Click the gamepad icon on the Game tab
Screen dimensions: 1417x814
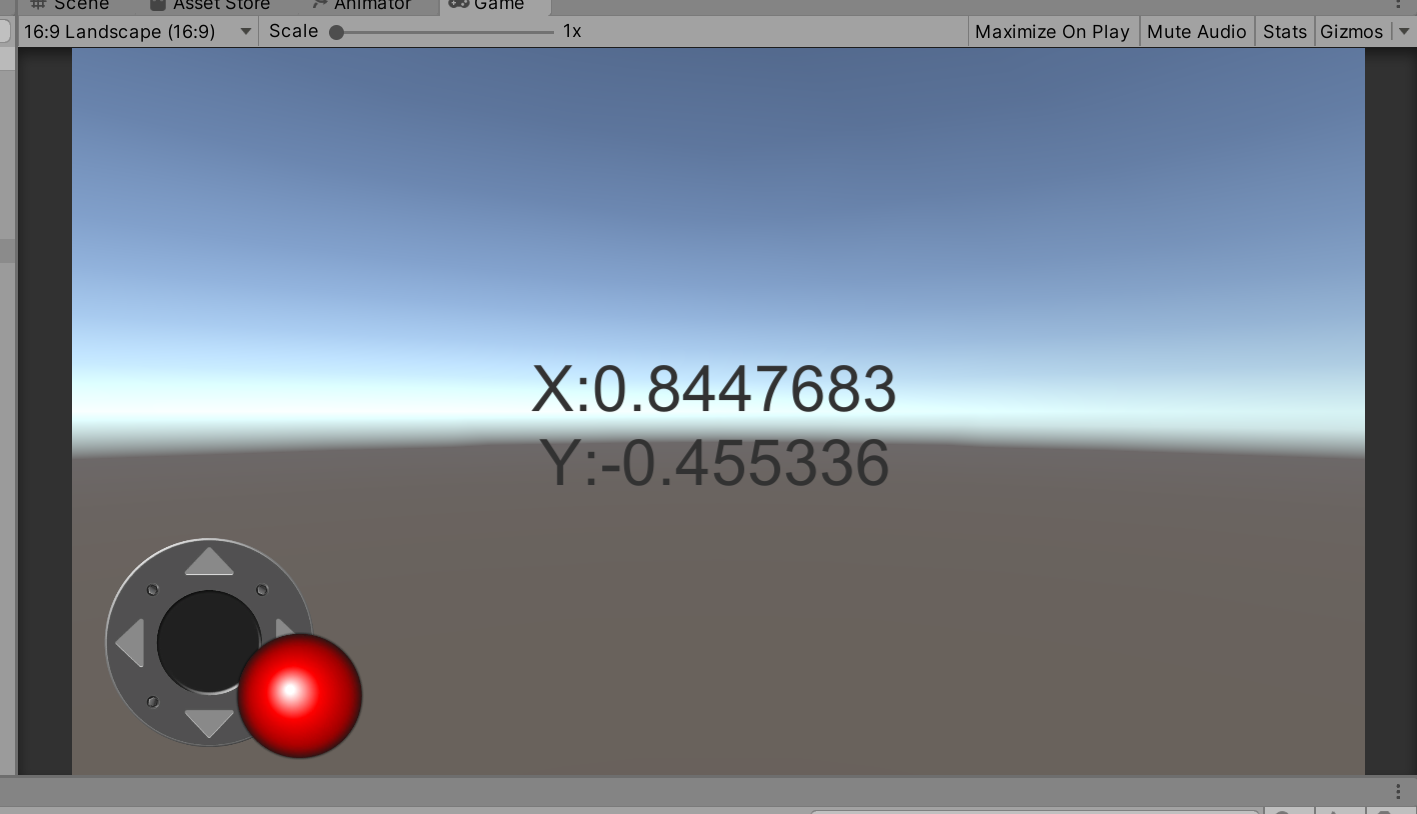click(459, 4)
